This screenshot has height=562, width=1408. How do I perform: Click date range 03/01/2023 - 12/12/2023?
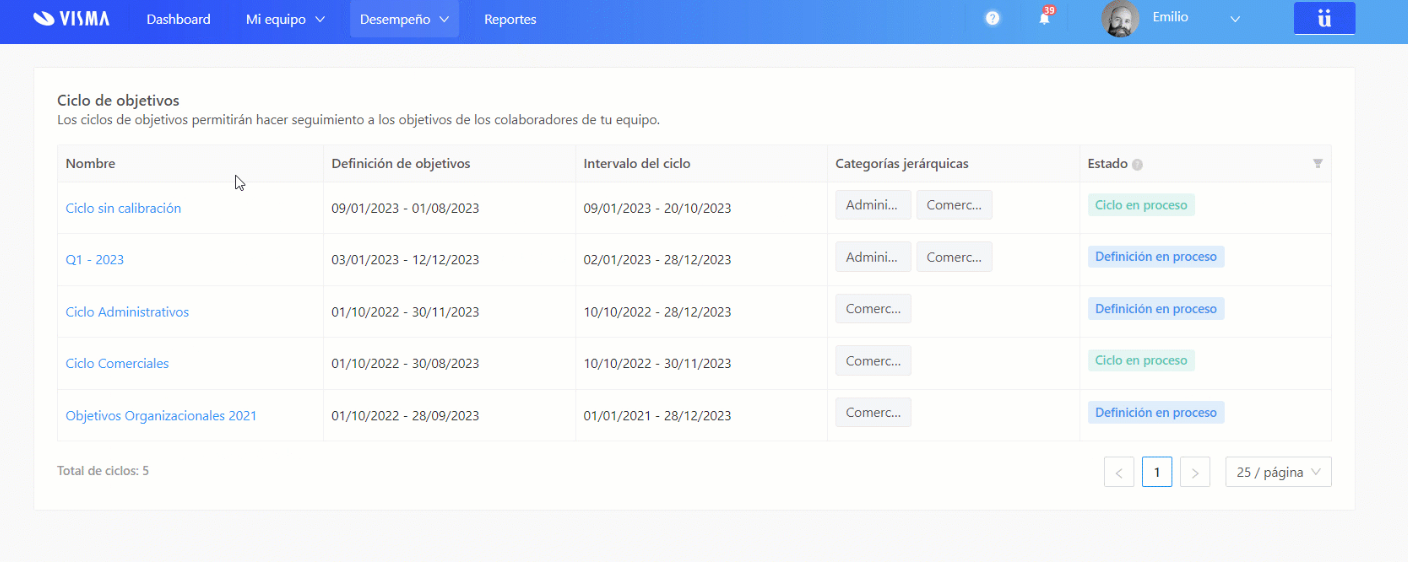405,260
